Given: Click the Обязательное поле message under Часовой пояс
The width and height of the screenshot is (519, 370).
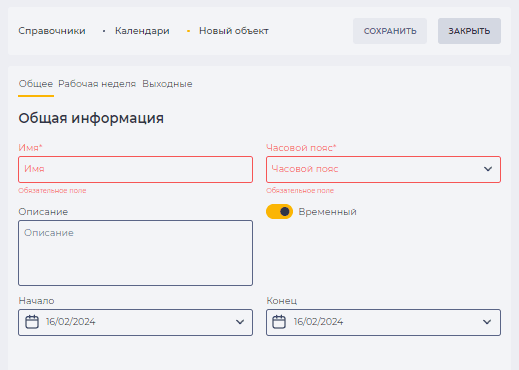Looking at the screenshot, I should pos(300,191).
